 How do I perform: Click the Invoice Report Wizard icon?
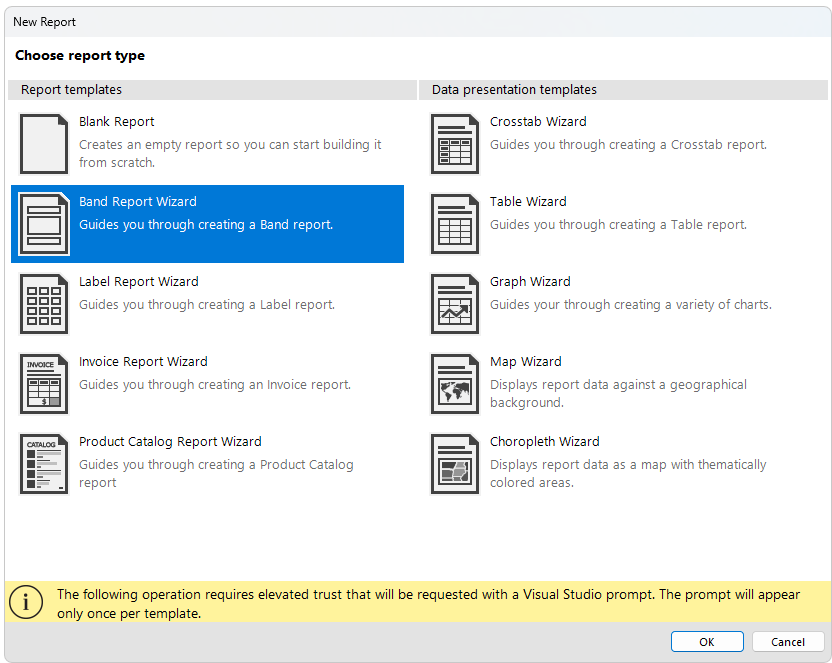pyautogui.click(x=44, y=383)
